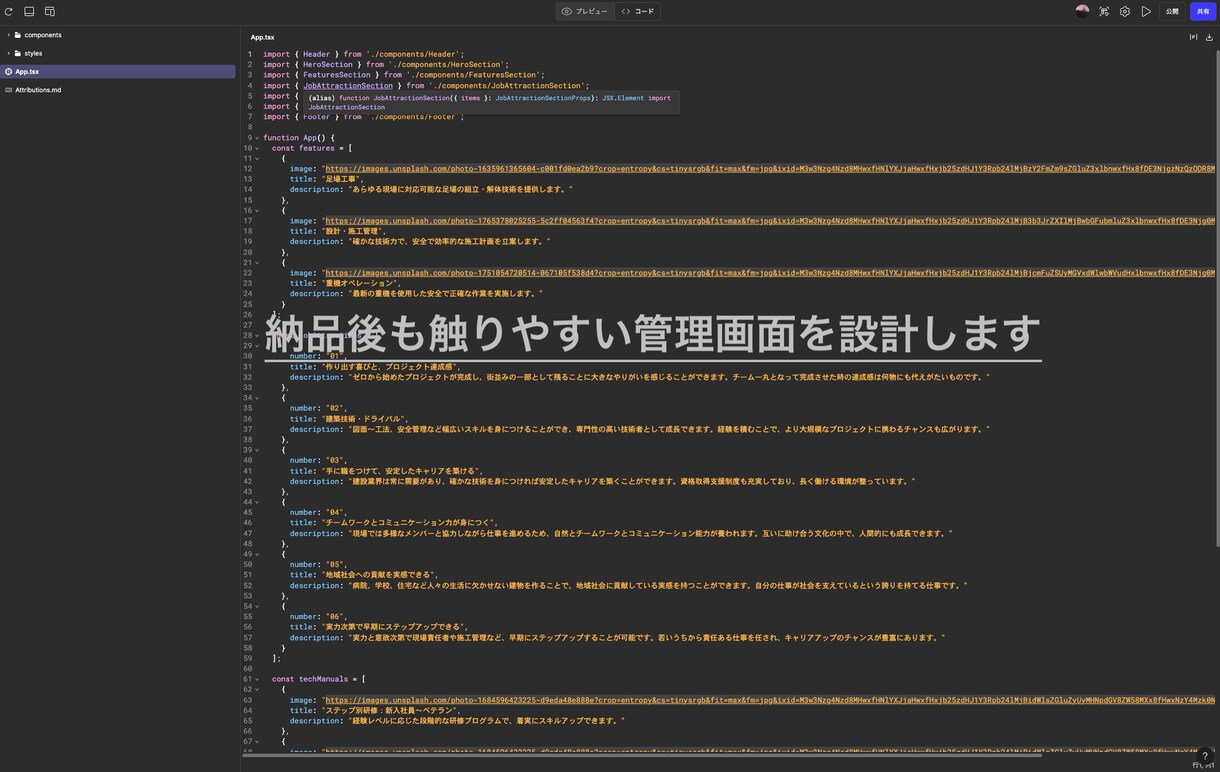Click the 公開 publish button
The width and height of the screenshot is (1220, 772).
pos(1172,11)
